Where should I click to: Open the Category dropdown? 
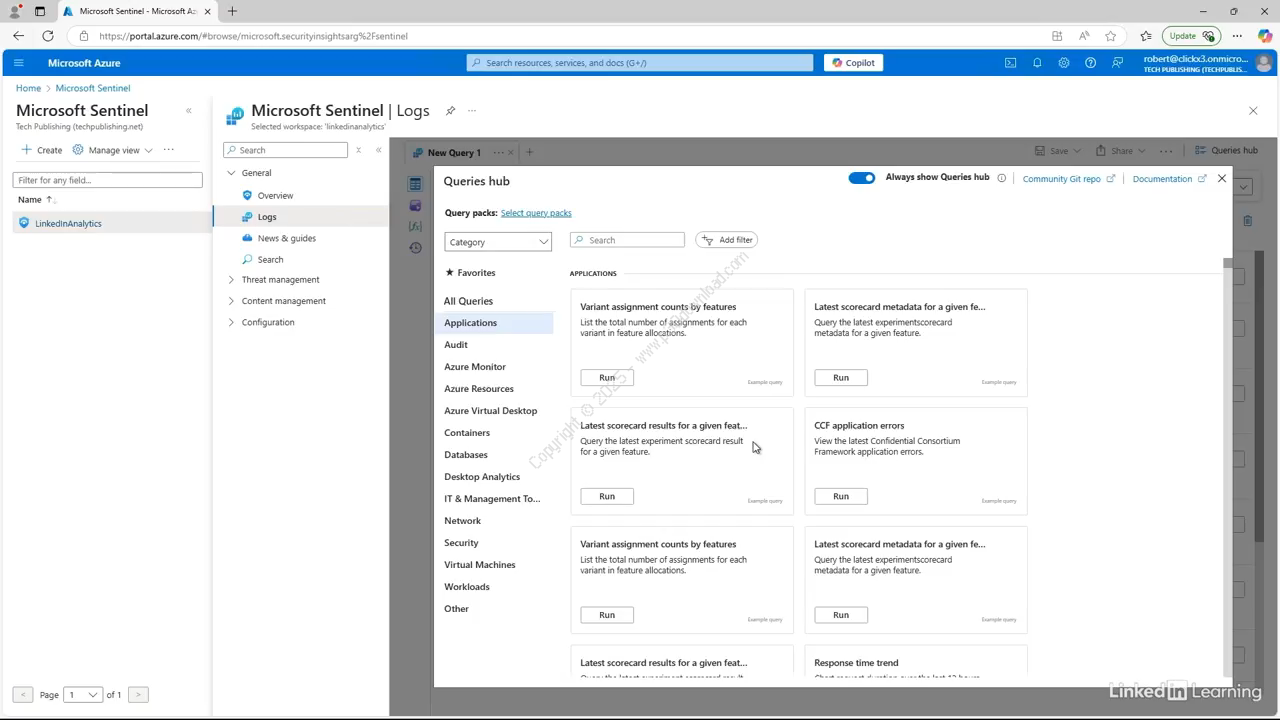498,242
